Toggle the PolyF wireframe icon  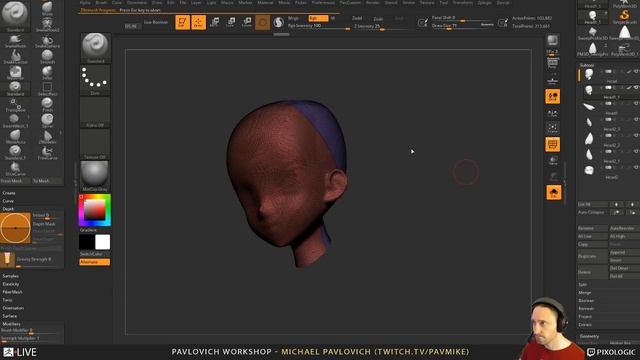coord(553,144)
